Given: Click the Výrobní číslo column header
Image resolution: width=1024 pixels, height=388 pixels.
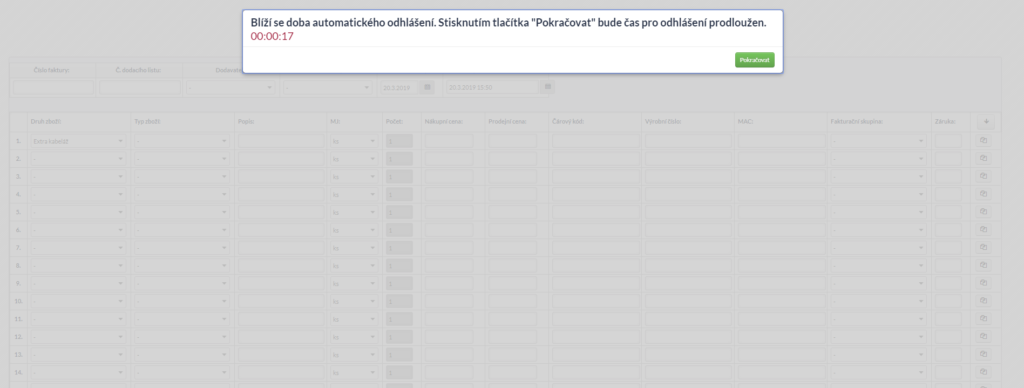Looking at the screenshot, I should (x=664, y=121).
